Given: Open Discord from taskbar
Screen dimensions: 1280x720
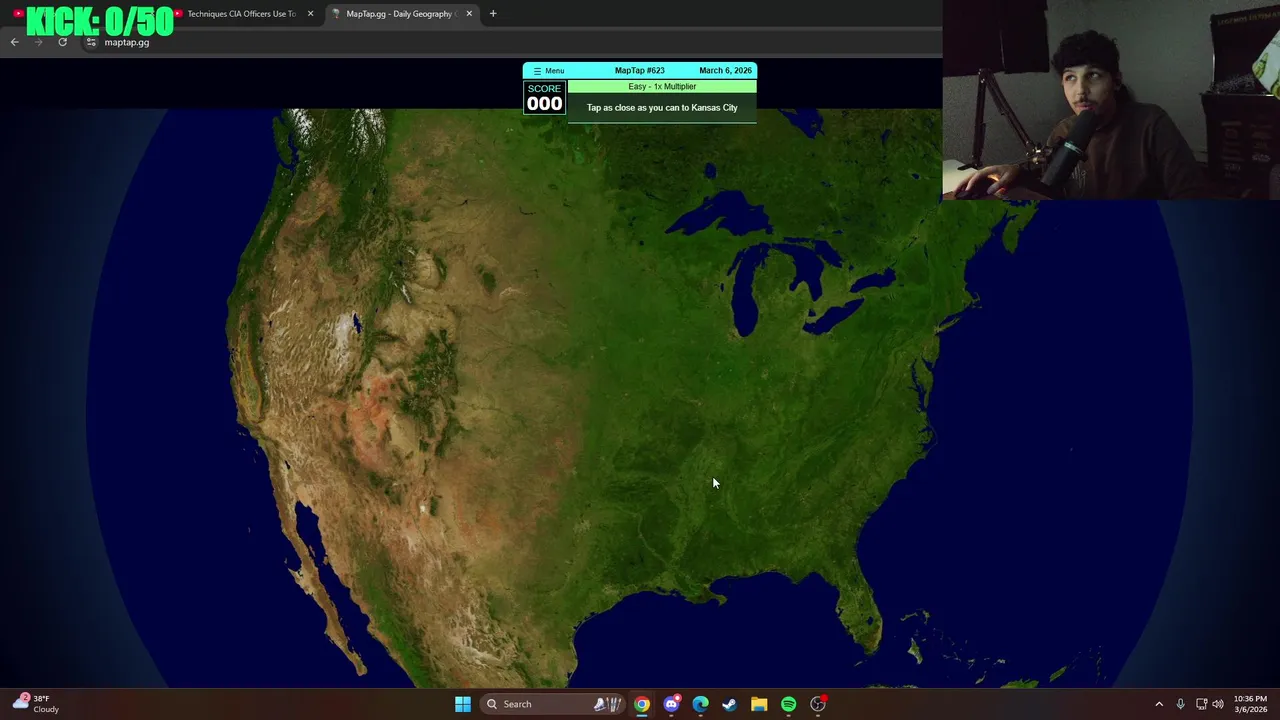Looking at the screenshot, I should pyautogui.click(x=671, y=704).
